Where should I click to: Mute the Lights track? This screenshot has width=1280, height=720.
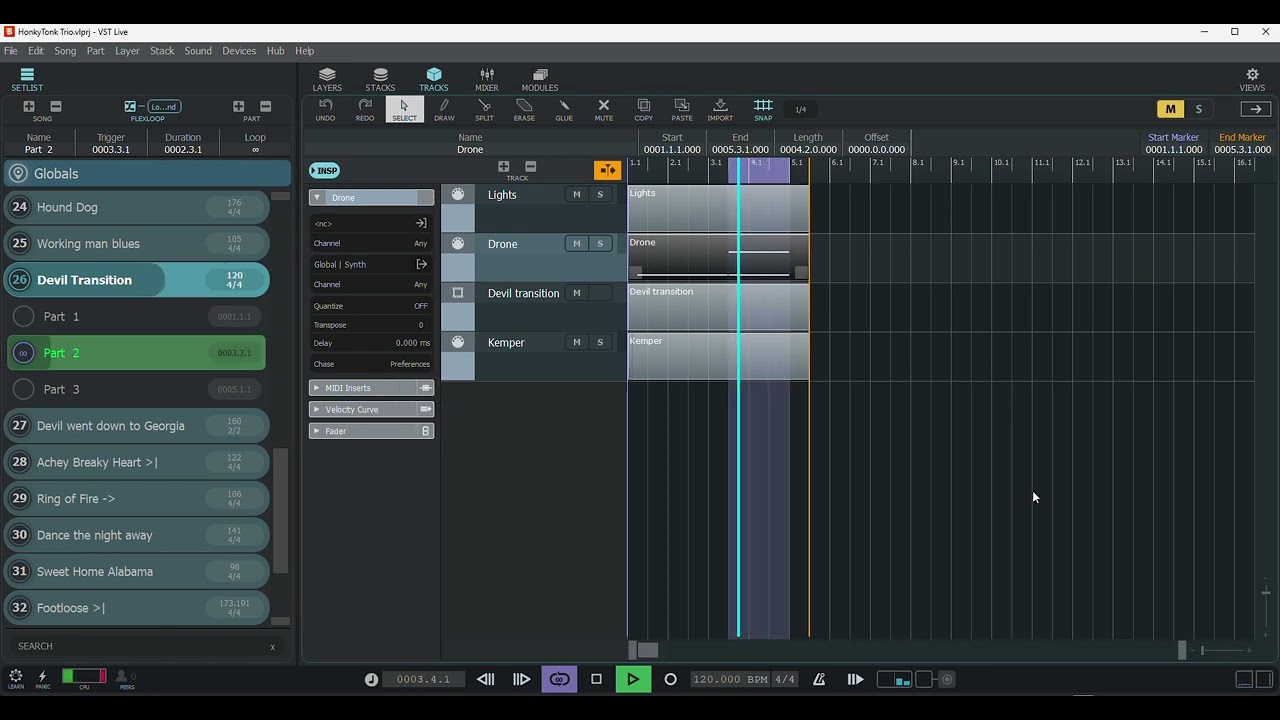(576, 195)
